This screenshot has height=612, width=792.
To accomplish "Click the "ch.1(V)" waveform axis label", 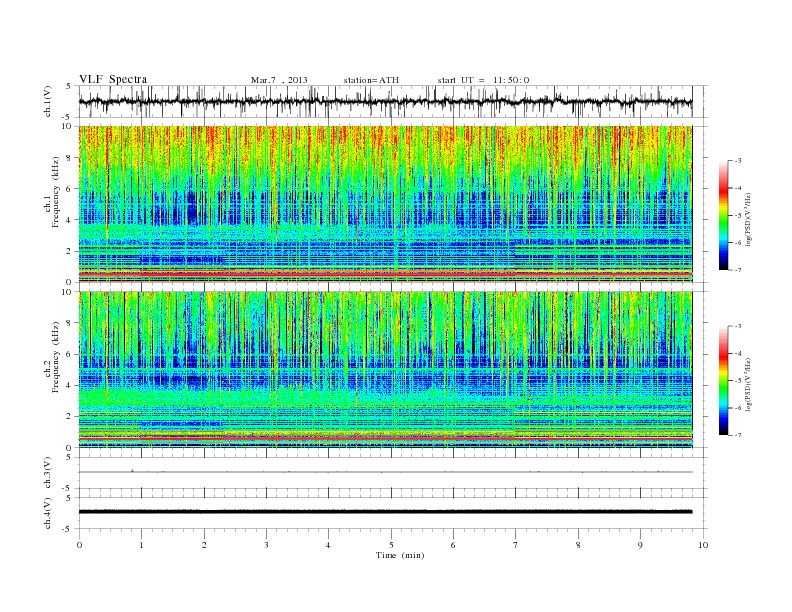I will pos(48,101).
